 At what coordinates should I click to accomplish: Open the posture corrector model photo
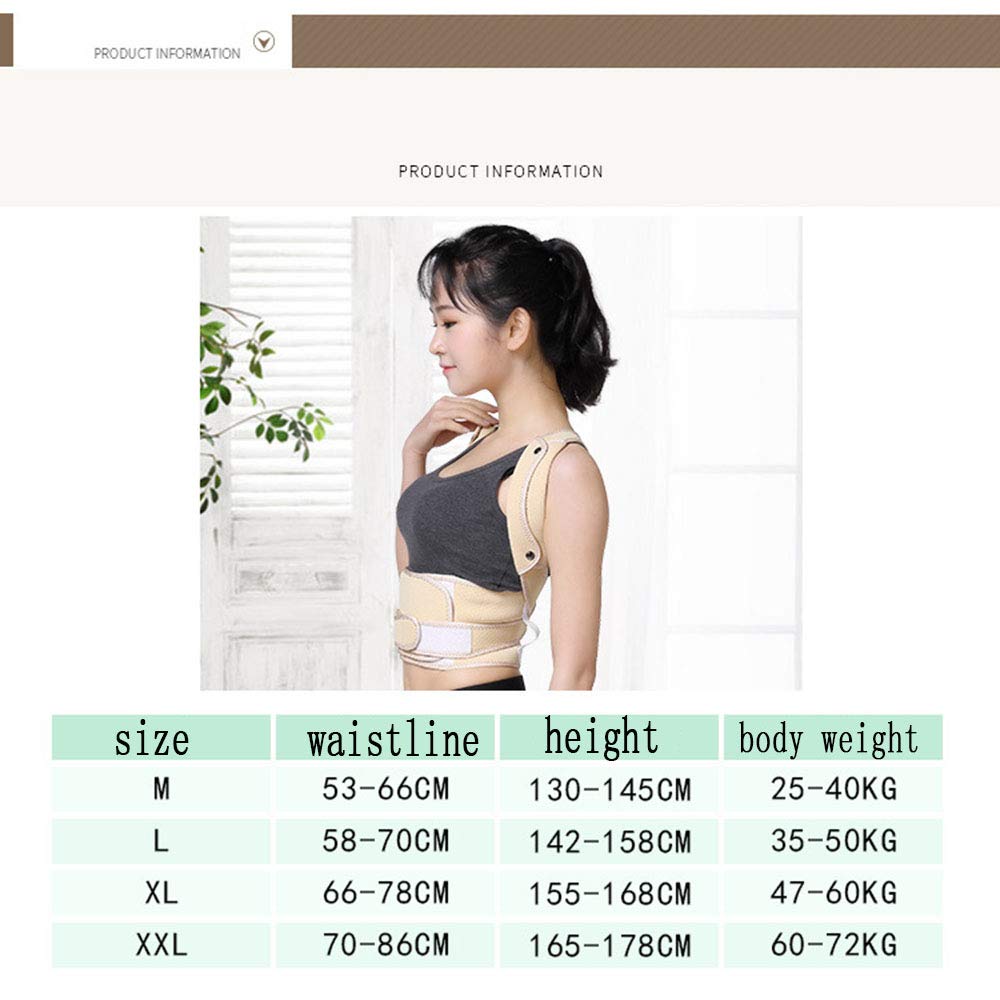point(501,453)
